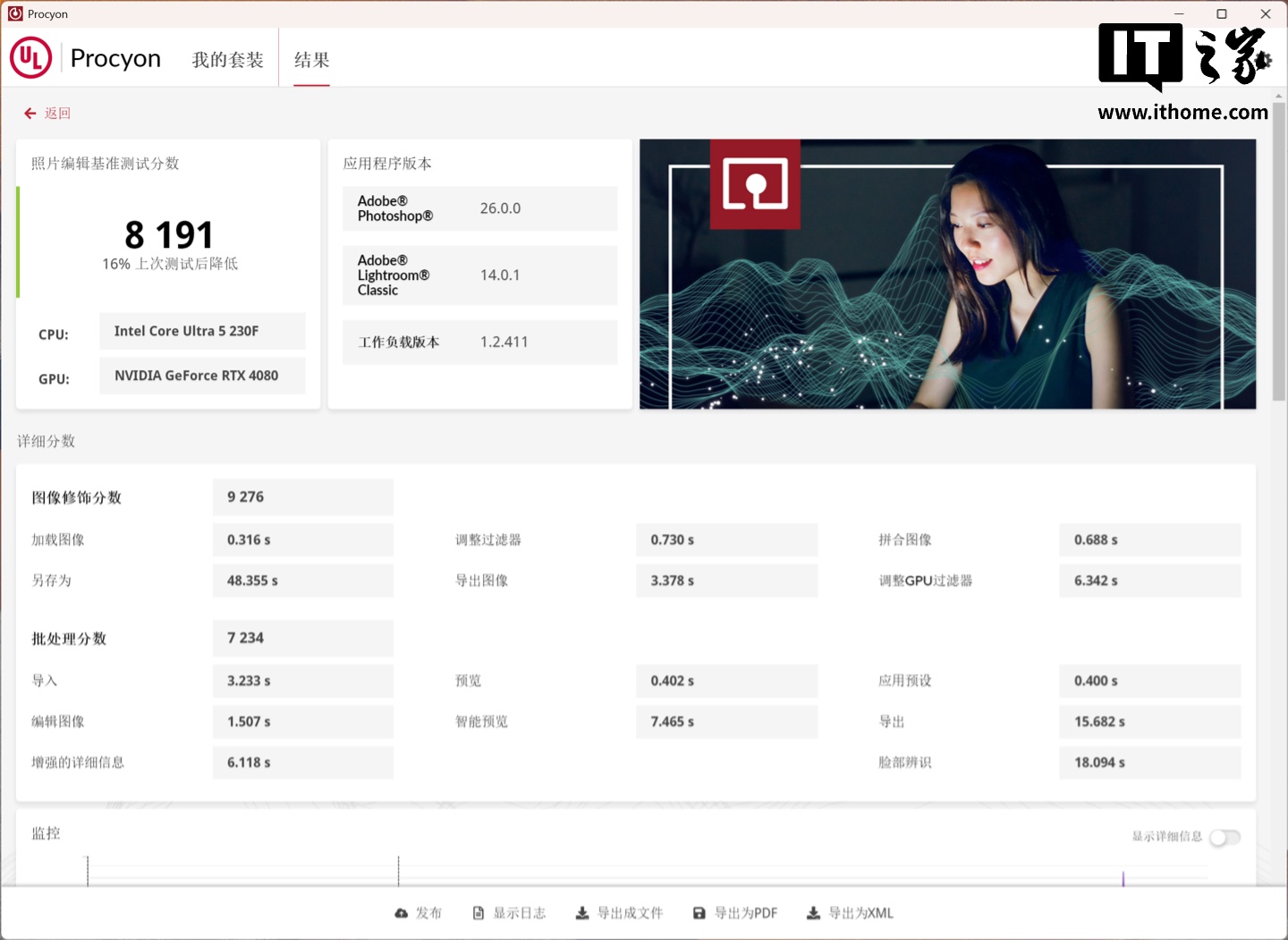The width and height of the screenshot is (1288, 940).
Task: Click the cloud publish icon
Action: 401,913
